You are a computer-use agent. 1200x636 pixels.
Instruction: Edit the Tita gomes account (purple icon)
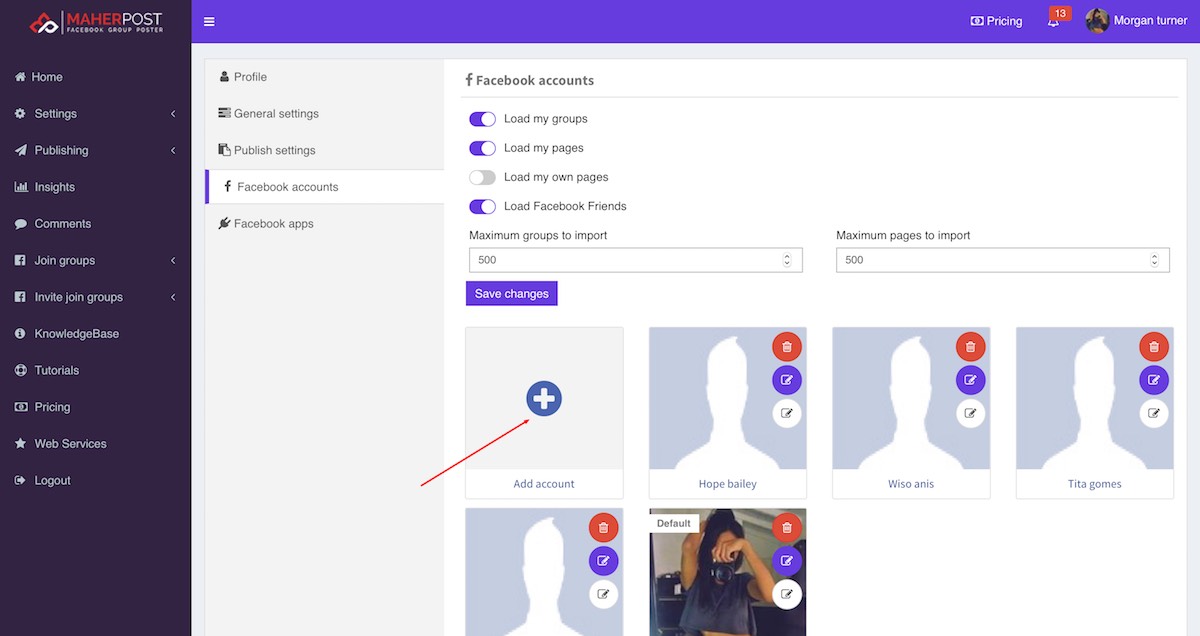(1154, 380)
